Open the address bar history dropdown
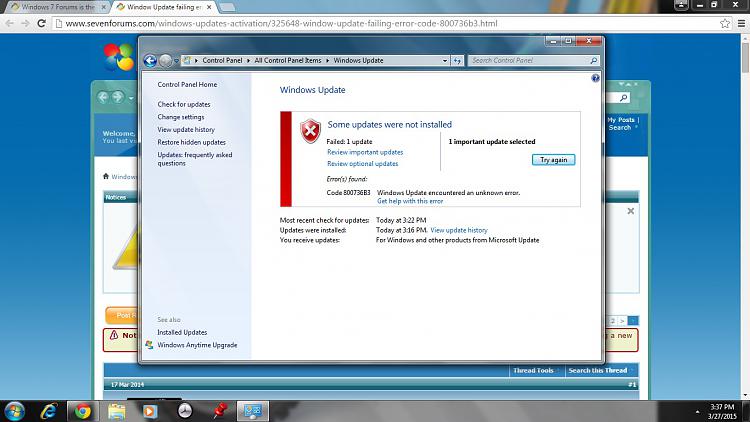 [x=445, y=60]
